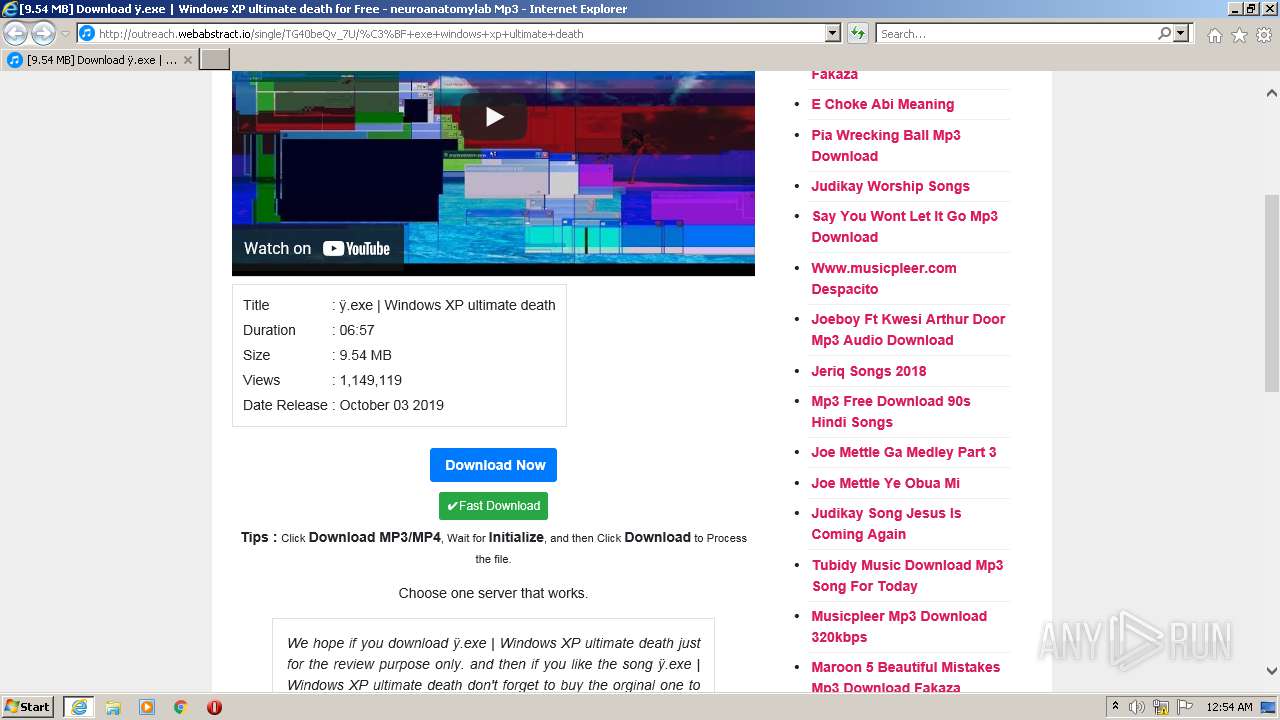Click the site favicon in address bar

coord(87,34)
